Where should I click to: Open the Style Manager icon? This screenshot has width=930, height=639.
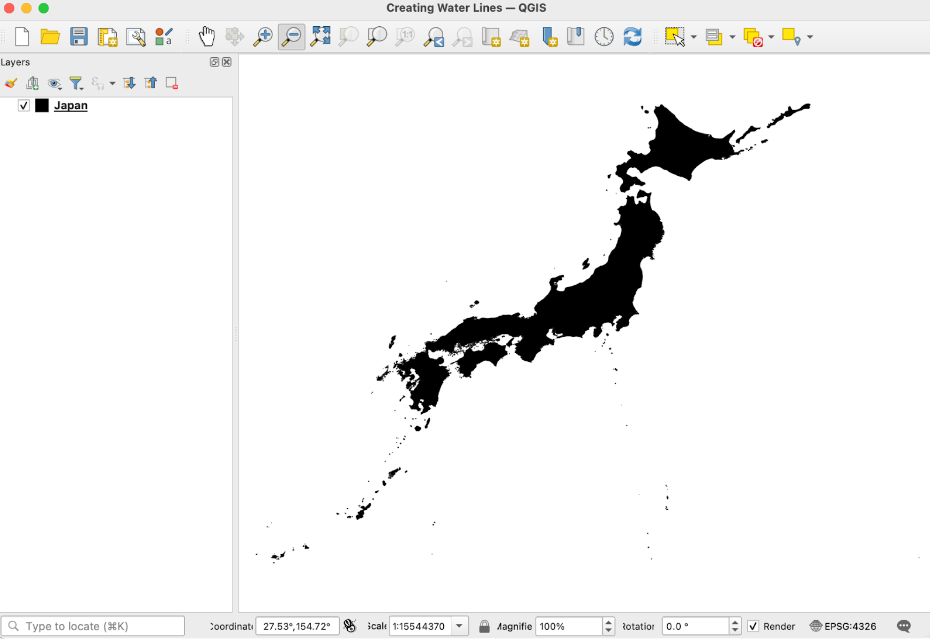pos(164,37)
